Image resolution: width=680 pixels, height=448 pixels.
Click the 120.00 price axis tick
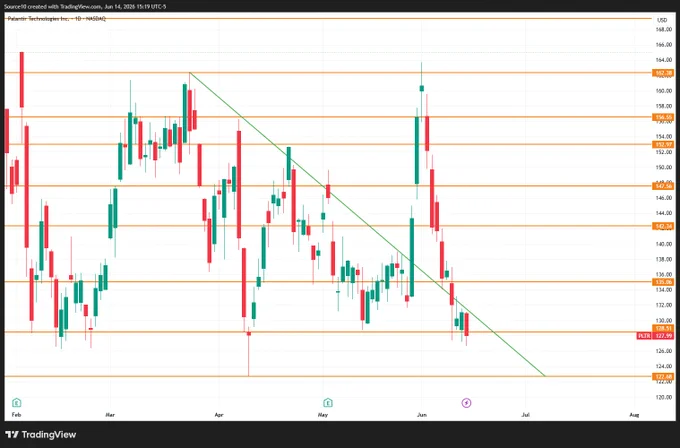click(x=664, y=397)
